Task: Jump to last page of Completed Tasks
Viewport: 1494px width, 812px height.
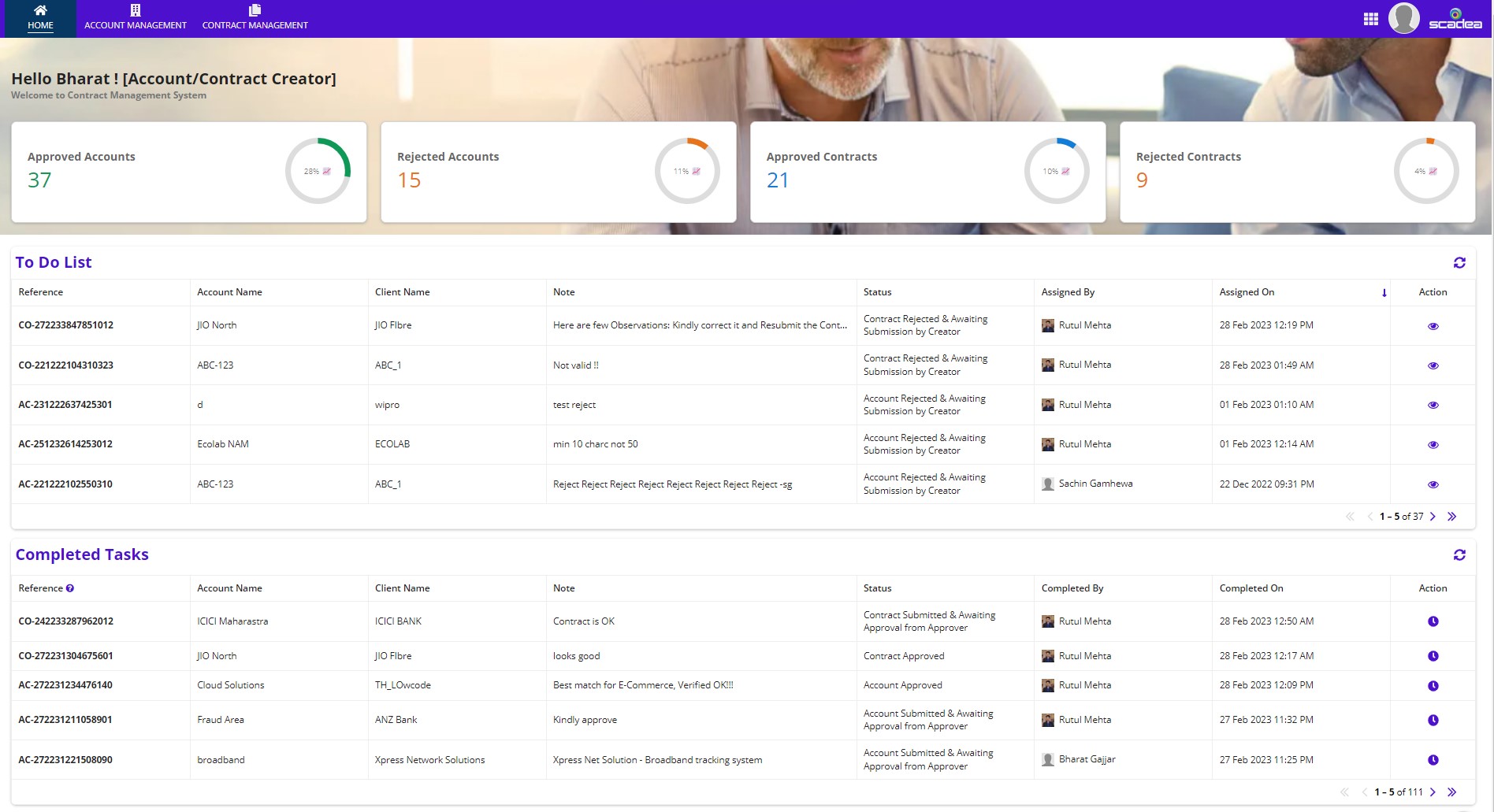Action: point(1451,792)
